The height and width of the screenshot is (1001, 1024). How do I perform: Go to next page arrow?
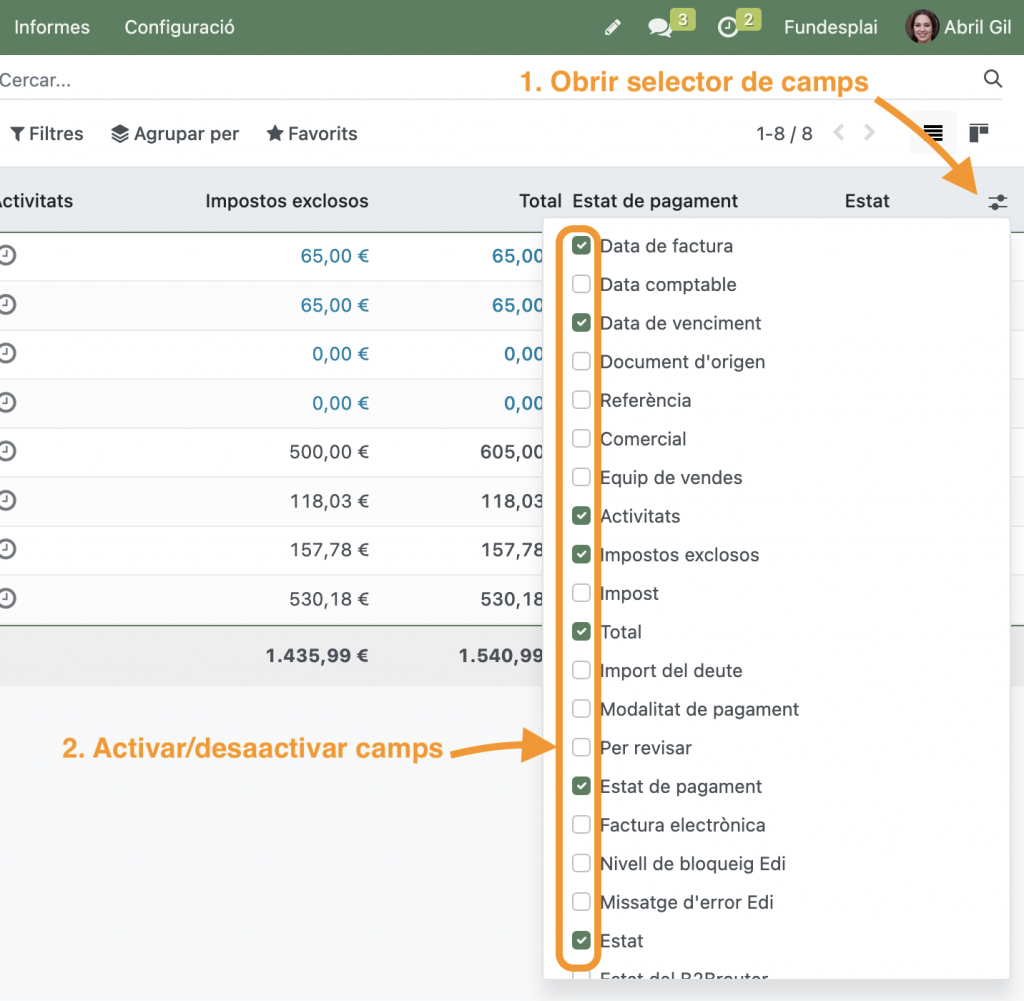click(870, 133)
